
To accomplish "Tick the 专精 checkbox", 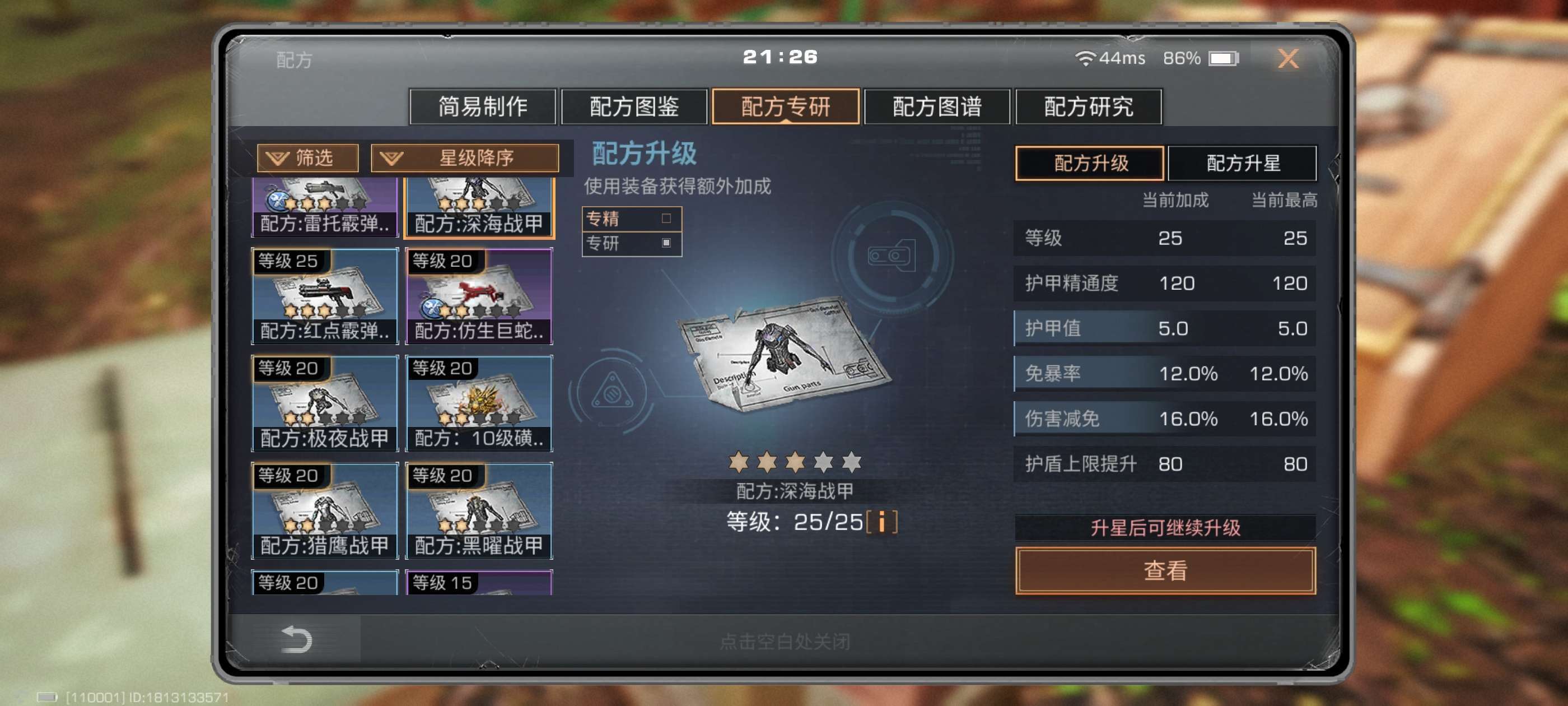I will point(666,218).
